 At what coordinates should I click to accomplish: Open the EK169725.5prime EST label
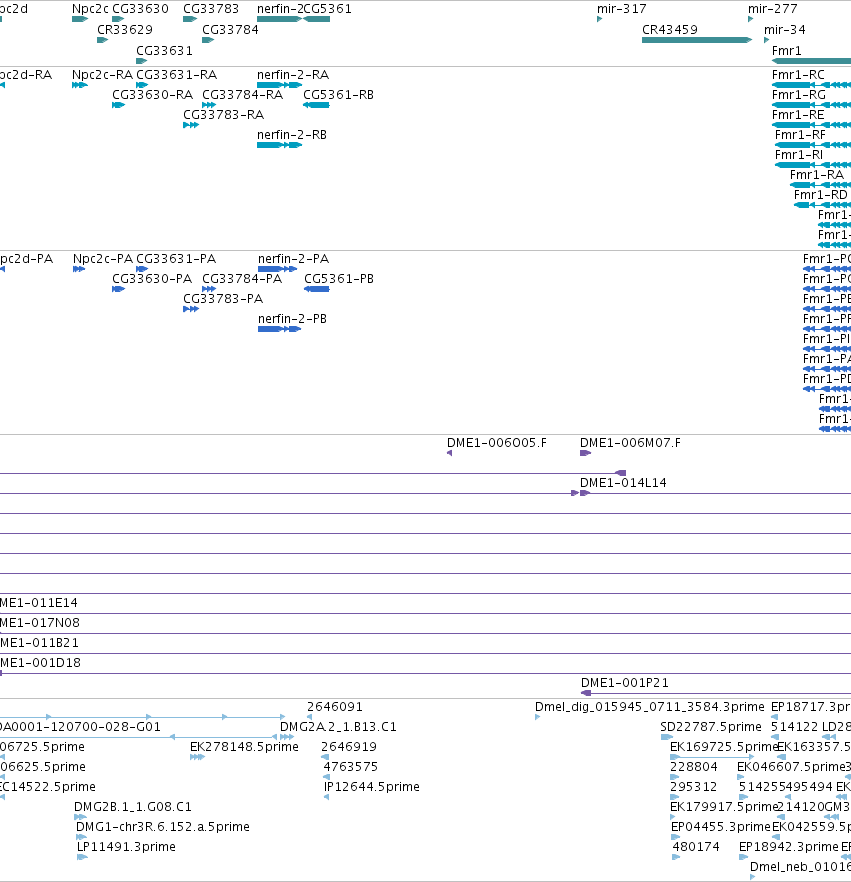point(724,747)
